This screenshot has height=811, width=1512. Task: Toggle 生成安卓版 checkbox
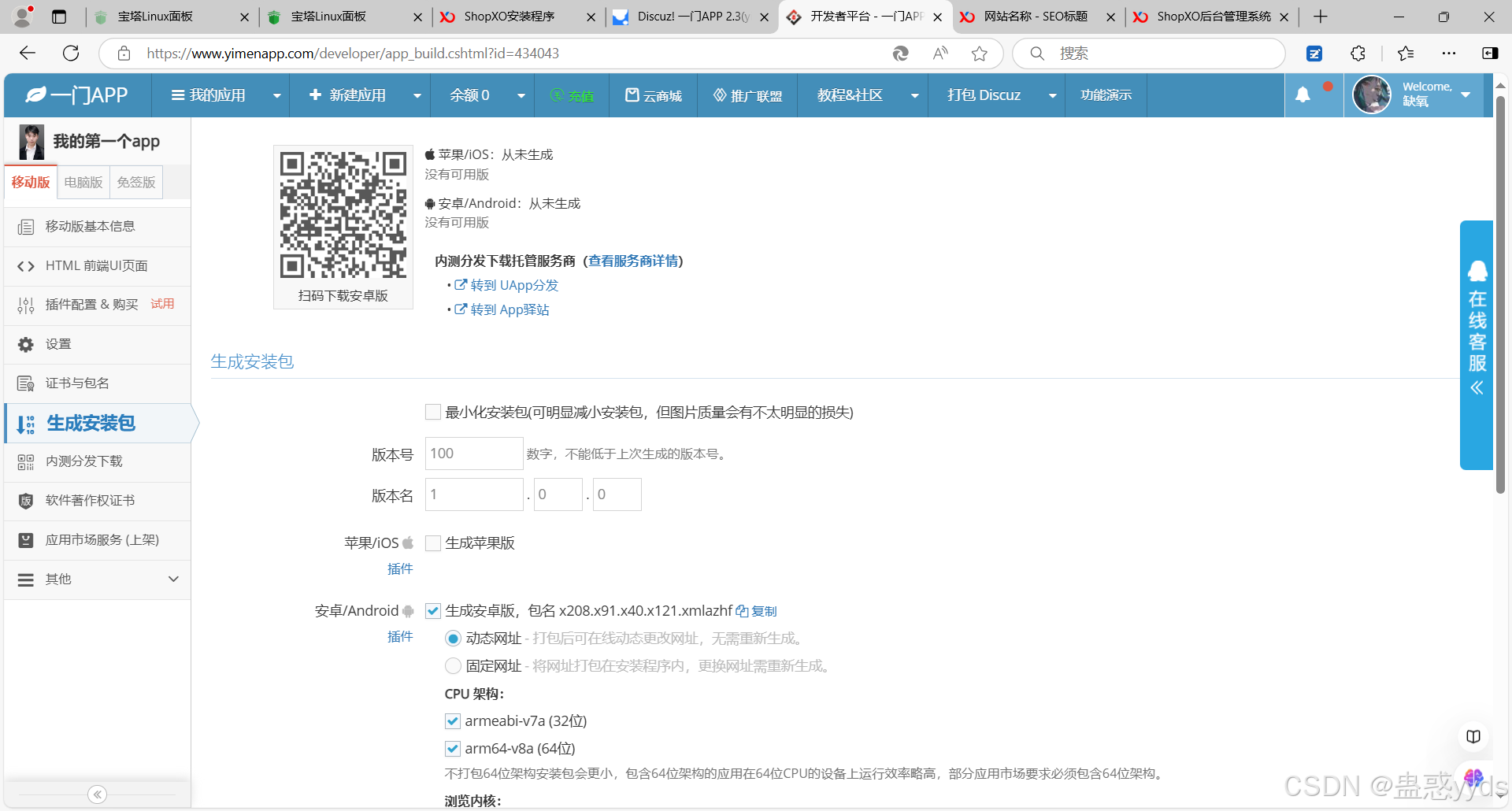point(432,611)
